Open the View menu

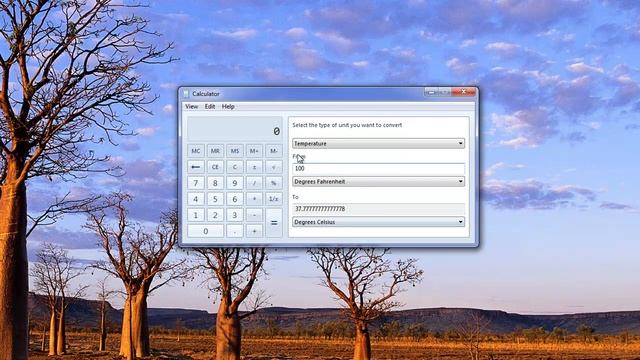click(191, 107)
